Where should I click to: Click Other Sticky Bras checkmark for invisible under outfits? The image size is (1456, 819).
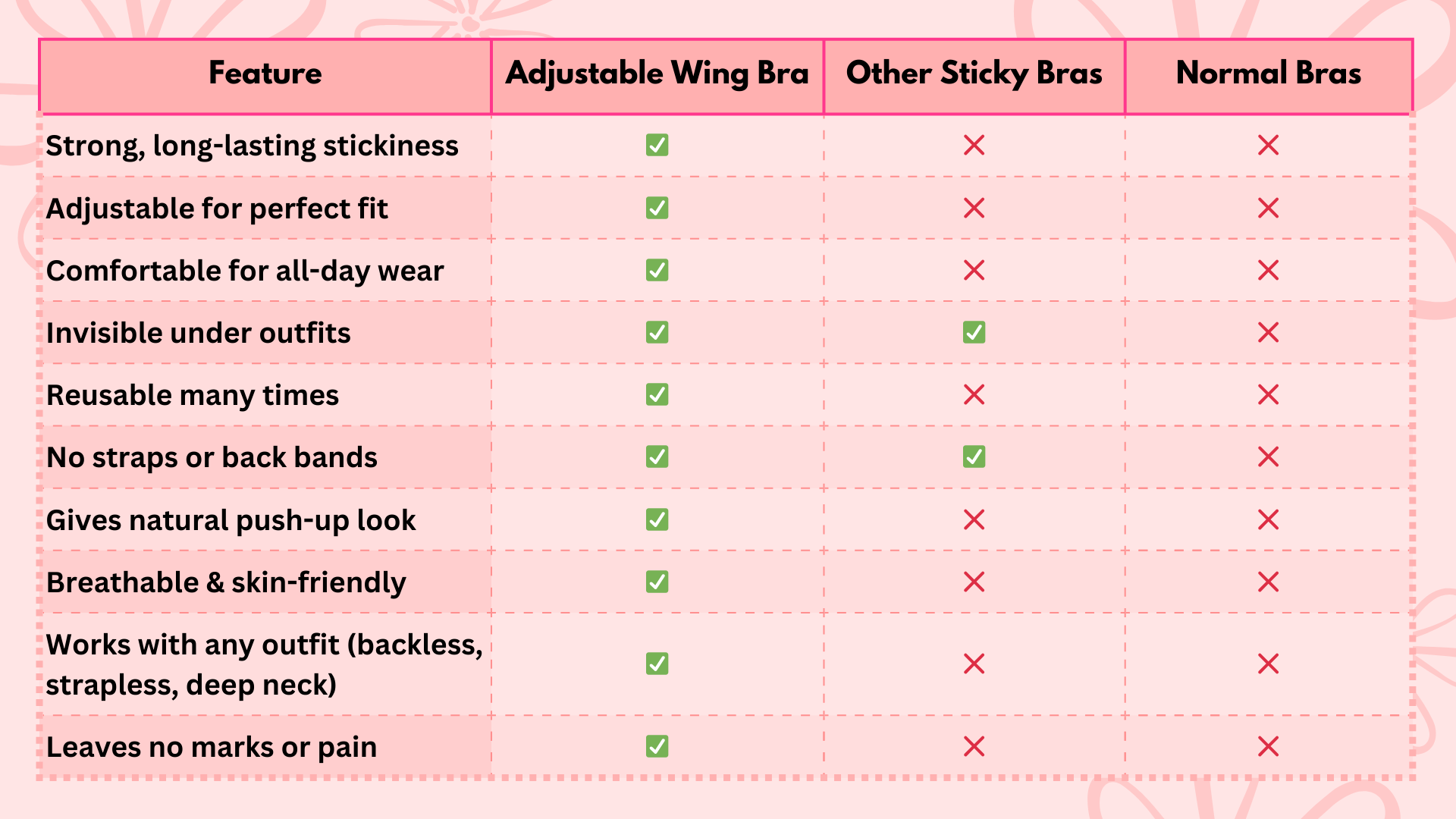click(974, 332)
